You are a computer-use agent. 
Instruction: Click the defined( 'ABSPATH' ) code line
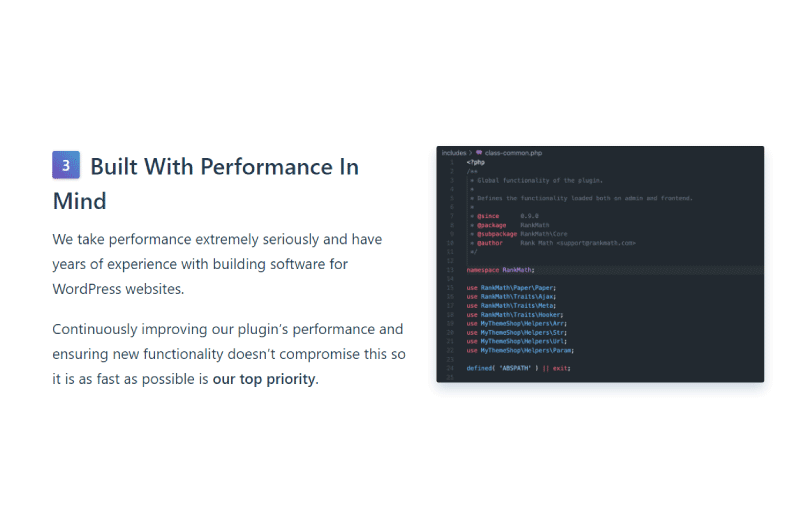[518, 368]
